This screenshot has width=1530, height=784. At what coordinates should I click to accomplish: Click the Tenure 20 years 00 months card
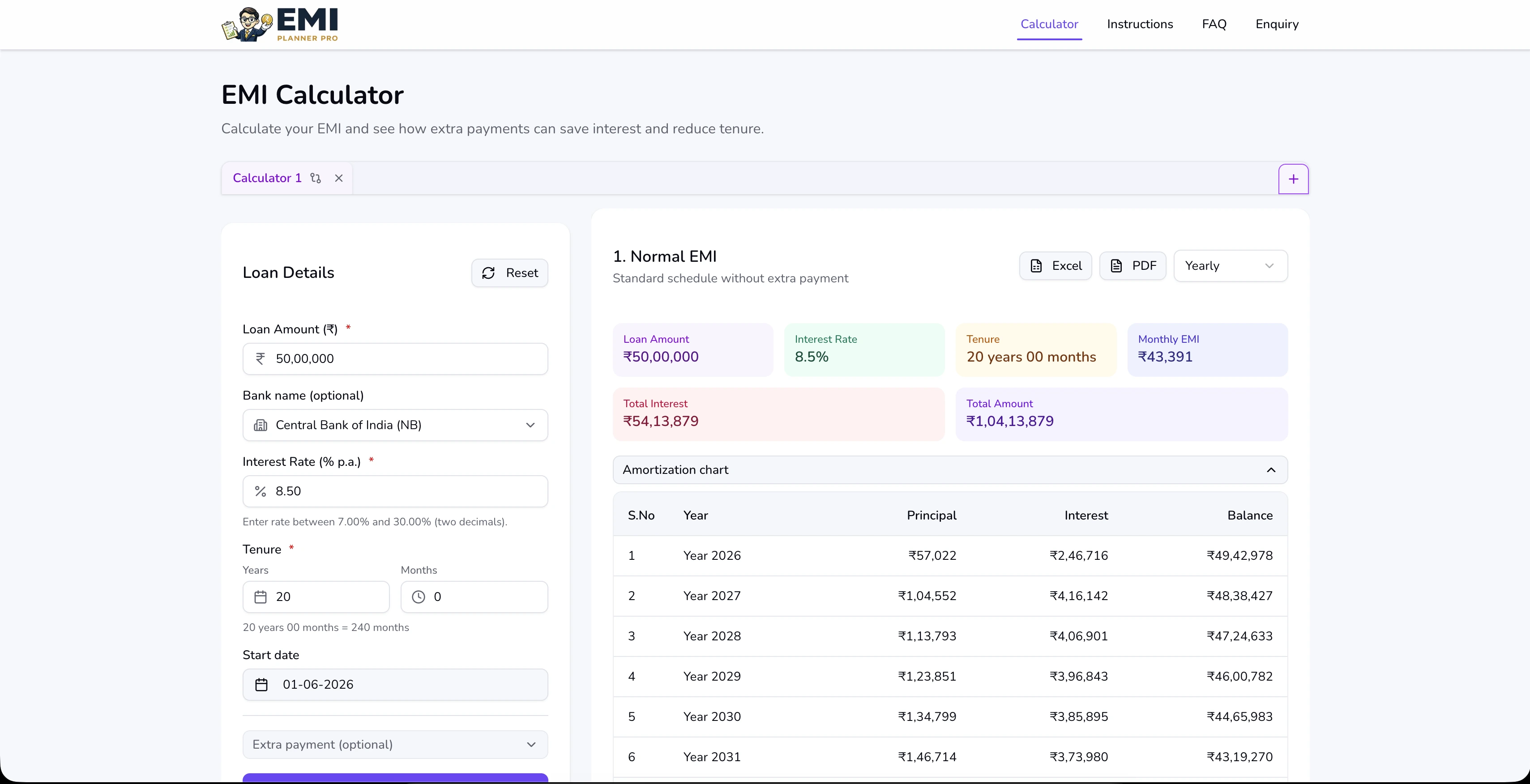click(1036, 350)
